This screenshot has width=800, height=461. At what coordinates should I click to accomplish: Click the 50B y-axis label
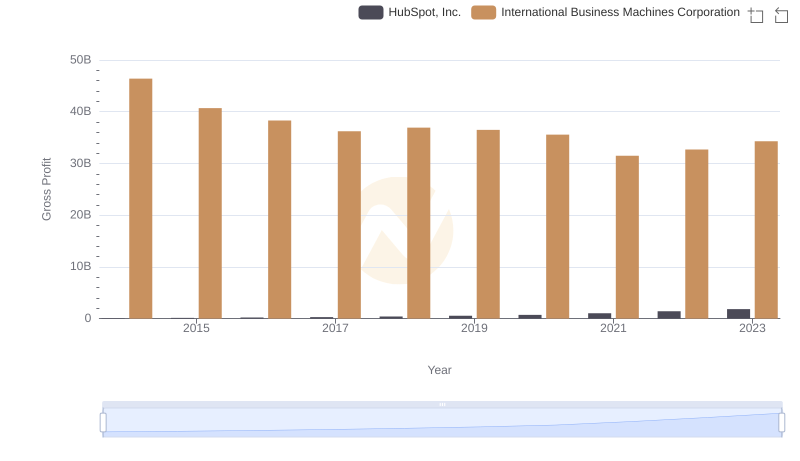[81, 60]
